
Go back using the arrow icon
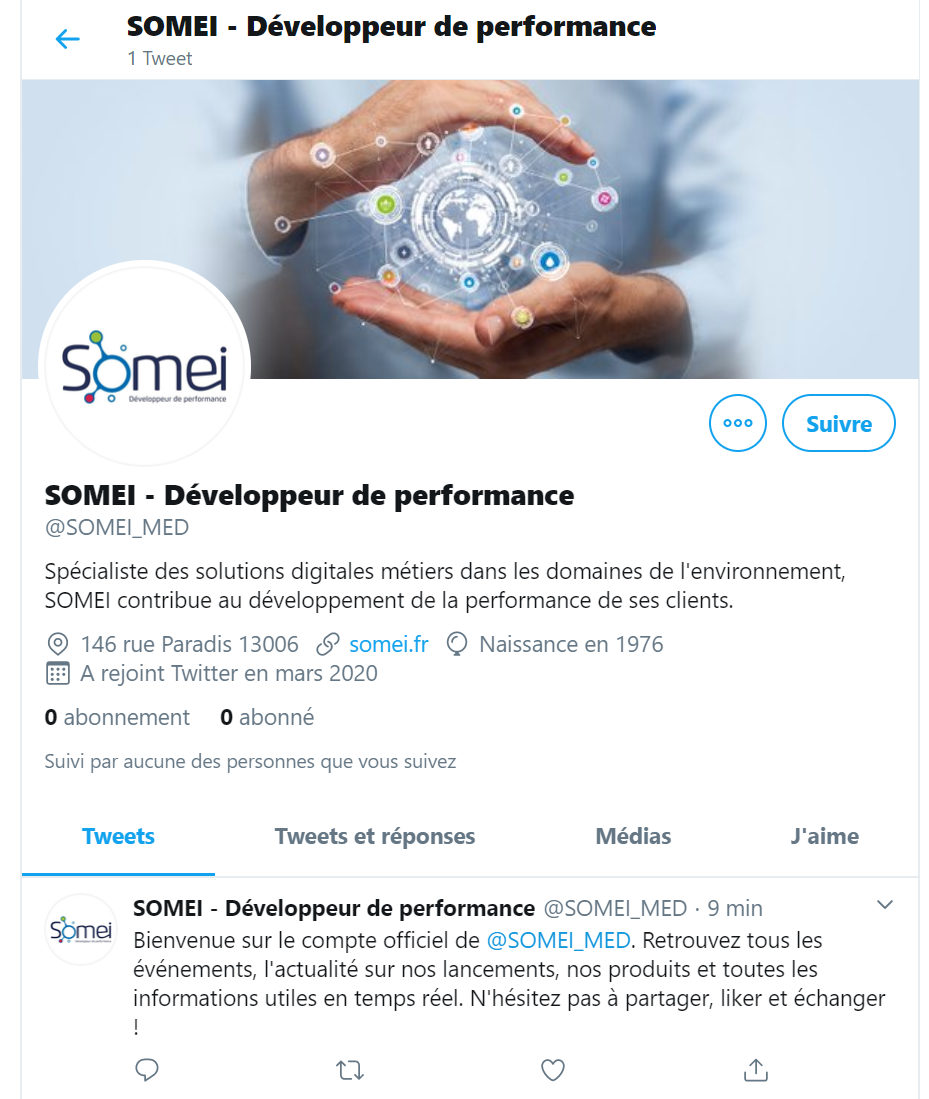point(67,39)
